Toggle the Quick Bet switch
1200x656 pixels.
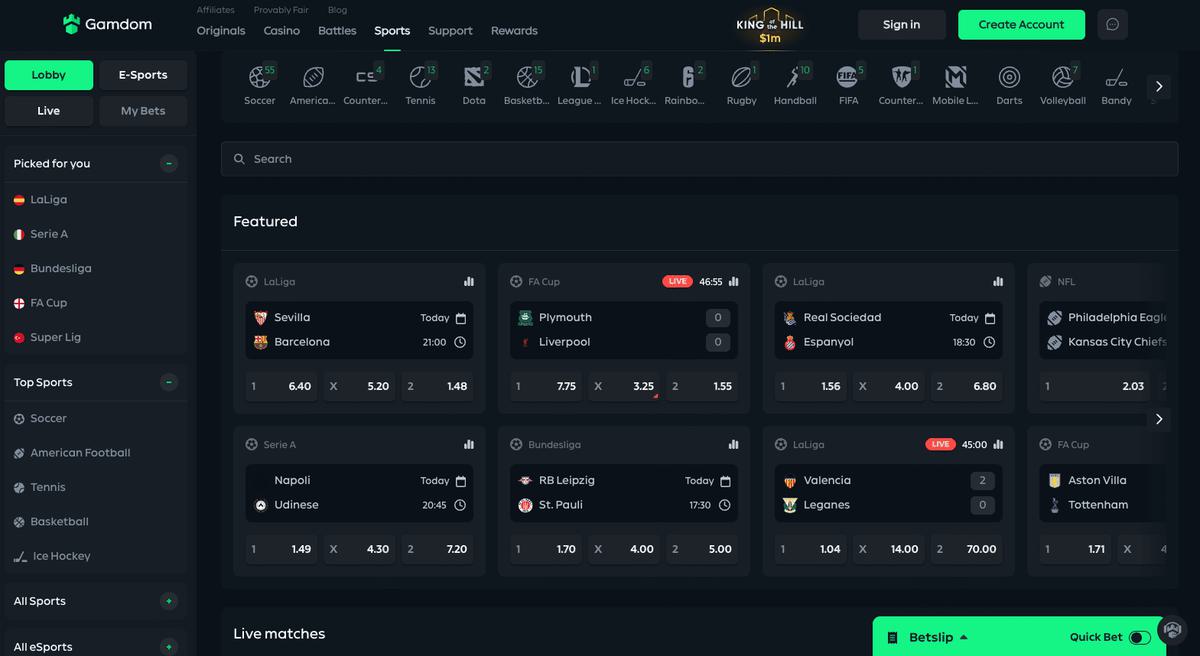click(x=1139, y=637)
